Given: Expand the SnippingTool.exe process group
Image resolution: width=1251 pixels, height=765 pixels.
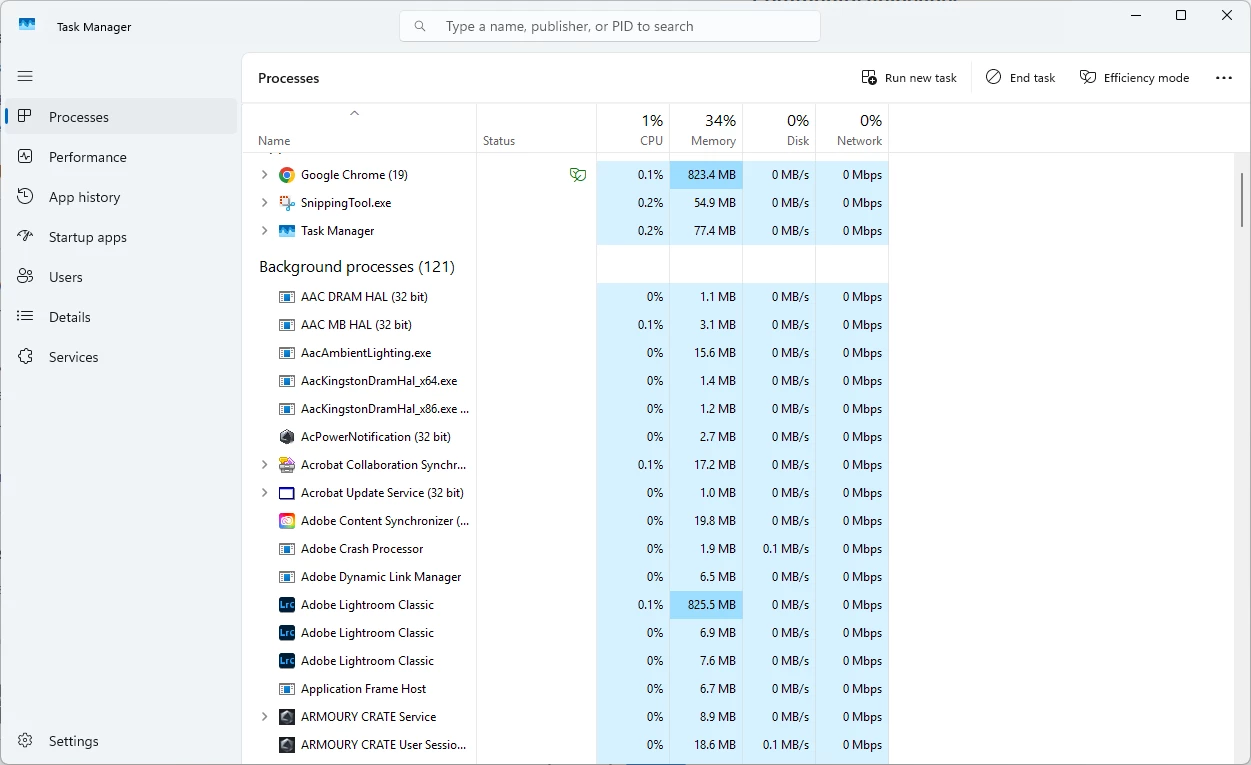Looking at the screenshot, I should (264, 203).
